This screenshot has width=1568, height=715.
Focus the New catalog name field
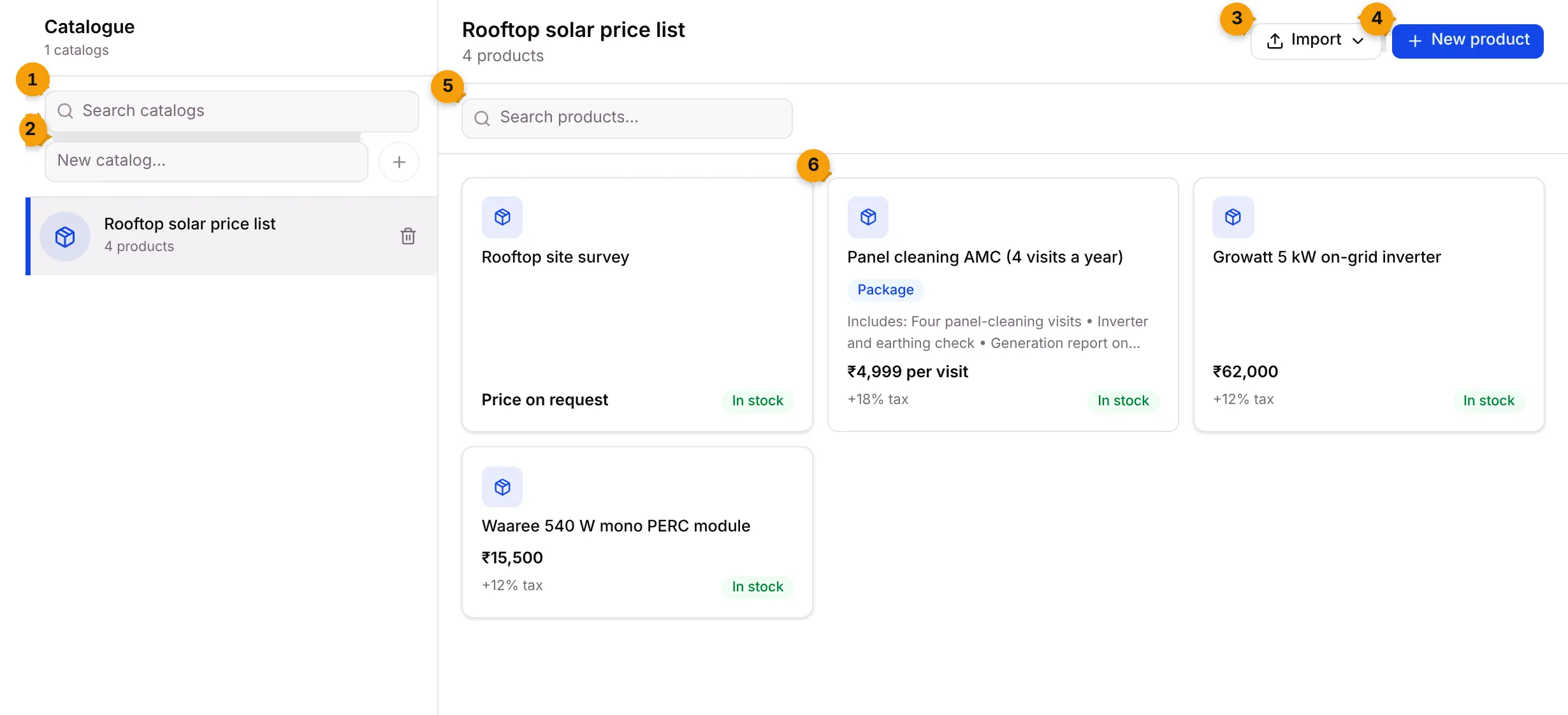[207, 161]
